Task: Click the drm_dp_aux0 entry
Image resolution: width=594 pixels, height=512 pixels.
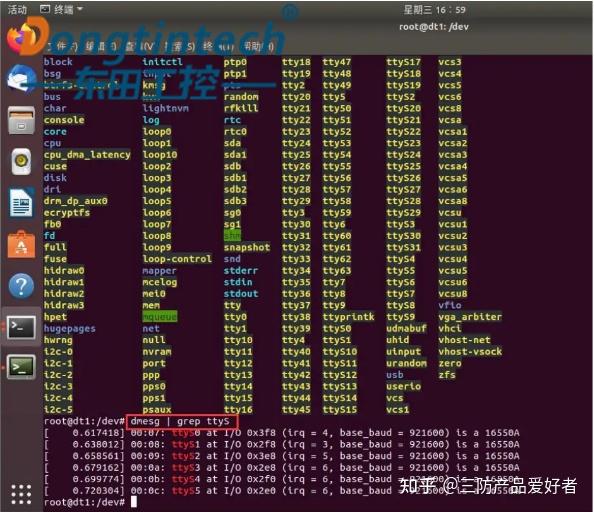Action: click(75, 201)
